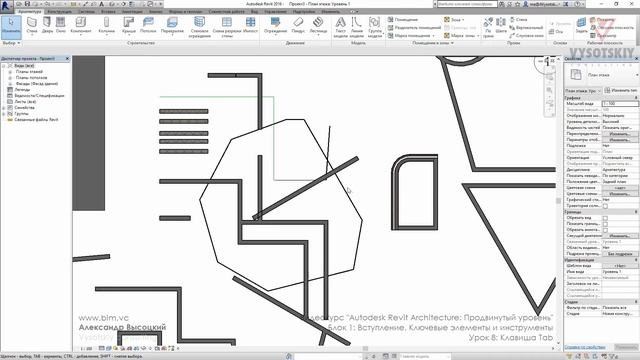
Task: Click the Save icon in quick access toolbar
Action: [x=27, y=4]
